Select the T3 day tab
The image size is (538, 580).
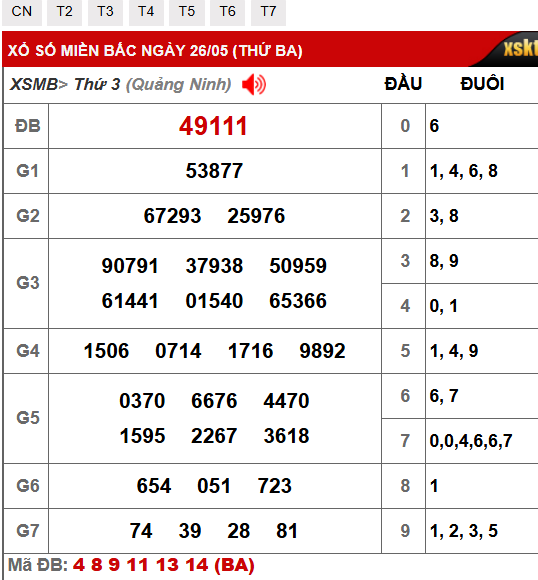[x=105, y=12]
